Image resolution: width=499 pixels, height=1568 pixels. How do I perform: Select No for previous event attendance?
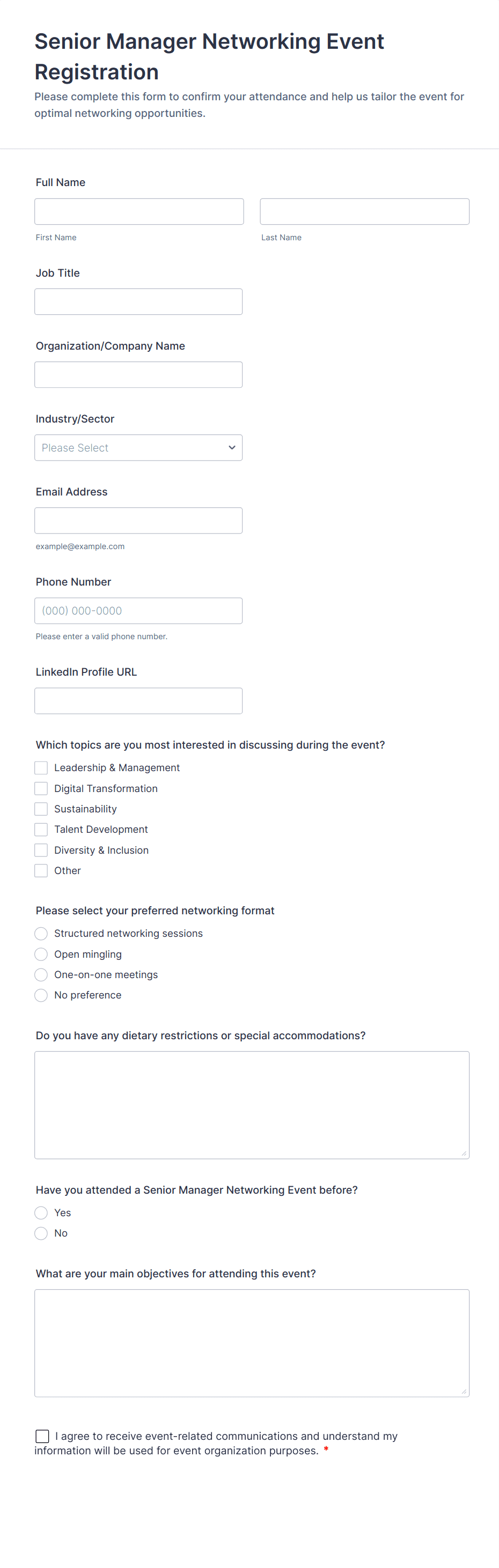point(41,1233)
